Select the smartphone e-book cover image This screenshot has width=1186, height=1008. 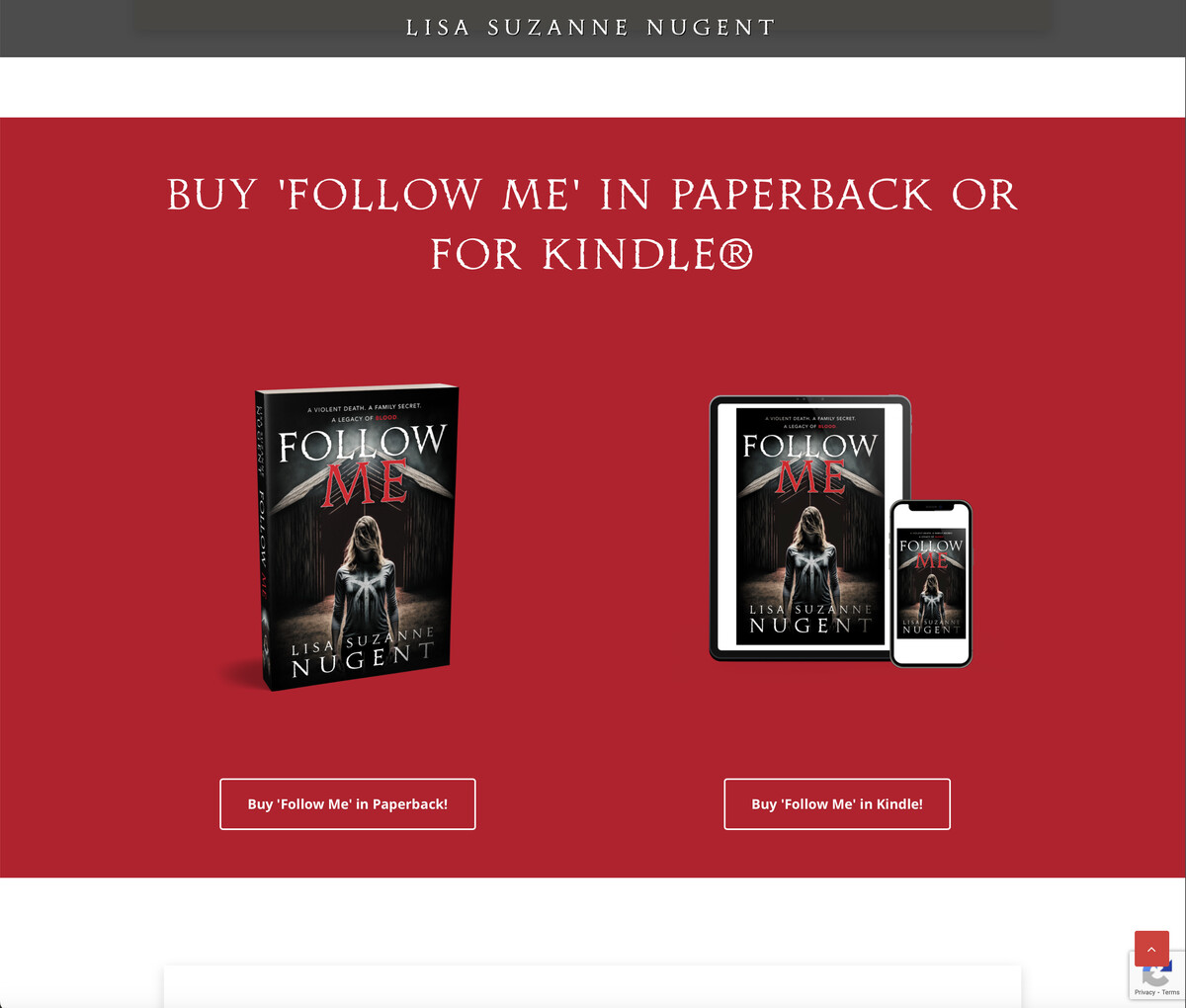point(931,583)
